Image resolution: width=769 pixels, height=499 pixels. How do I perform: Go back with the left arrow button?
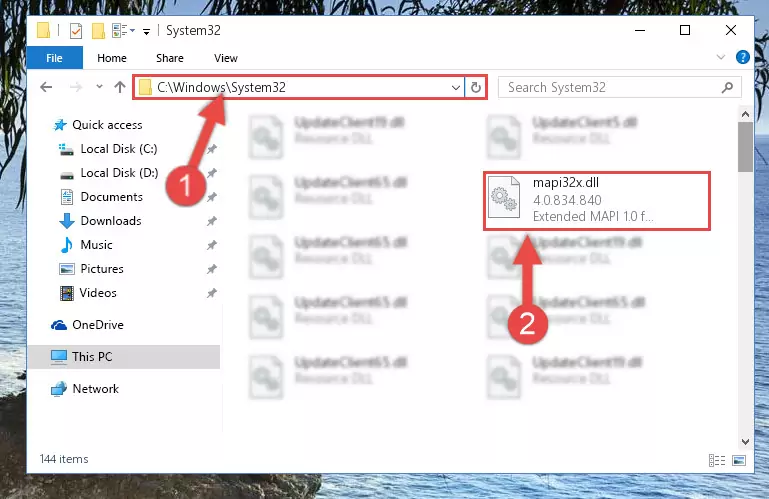pos(46,87)
